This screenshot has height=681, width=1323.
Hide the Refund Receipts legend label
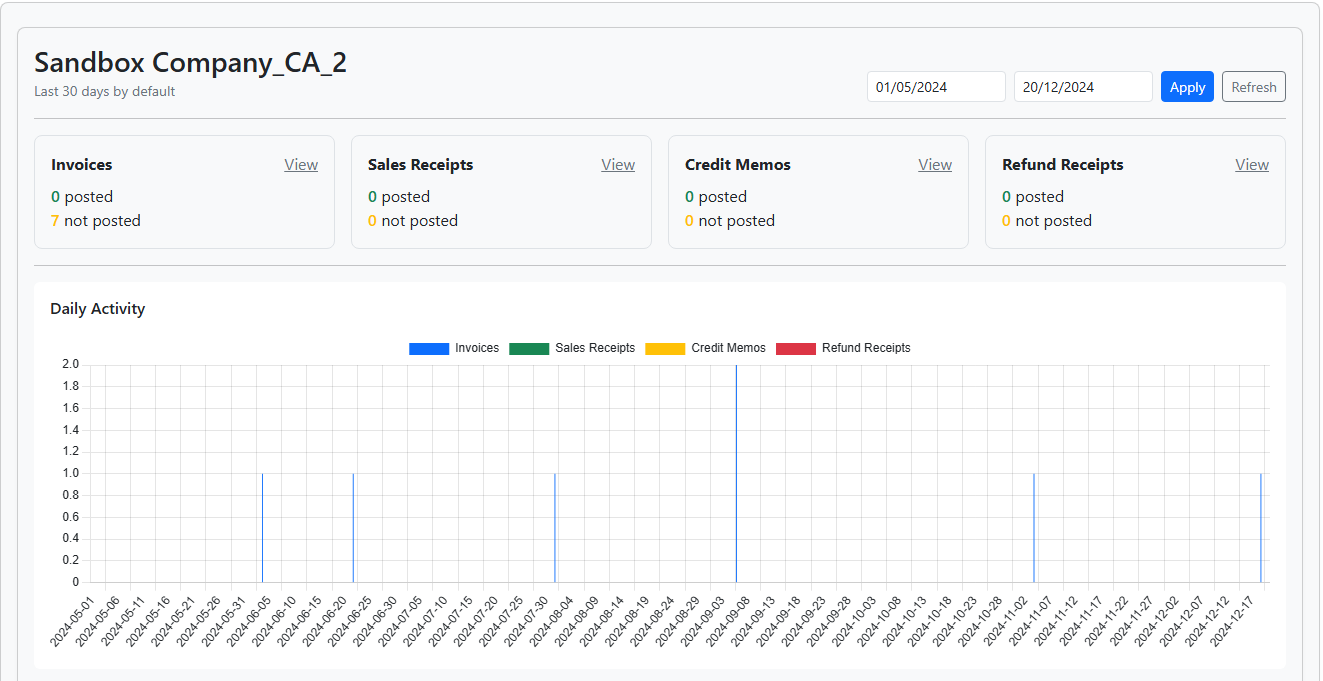[866, 348]
